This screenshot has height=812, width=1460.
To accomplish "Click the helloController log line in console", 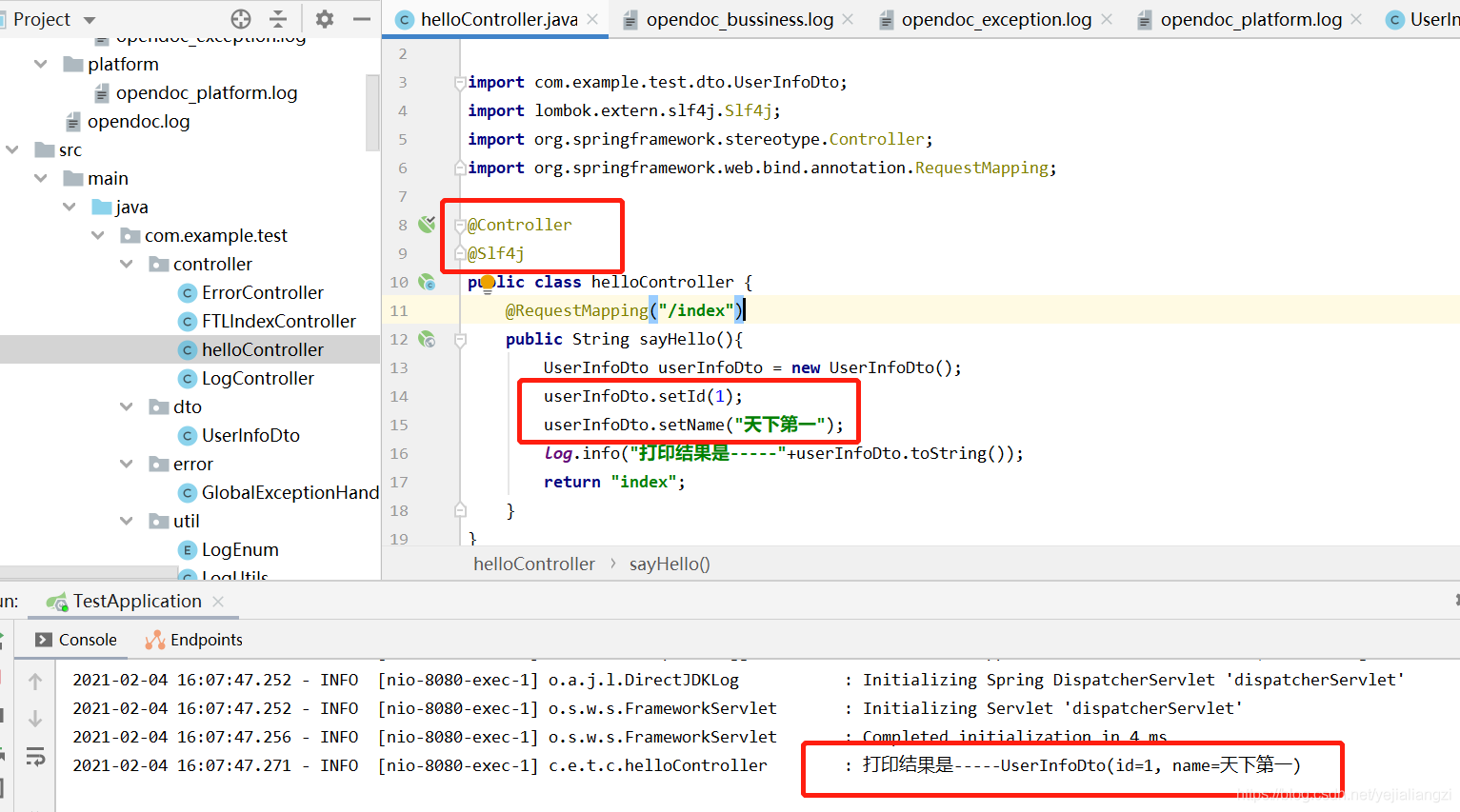I will 687,765.
